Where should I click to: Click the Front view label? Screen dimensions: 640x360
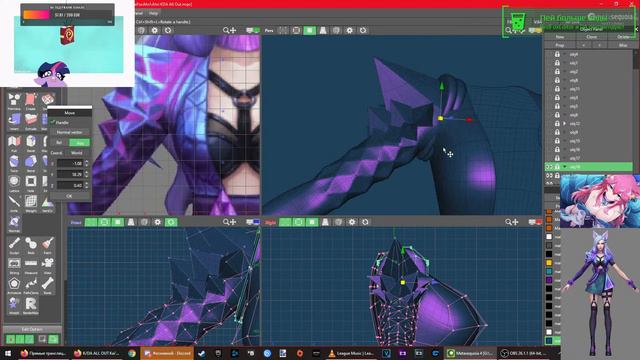76,222
